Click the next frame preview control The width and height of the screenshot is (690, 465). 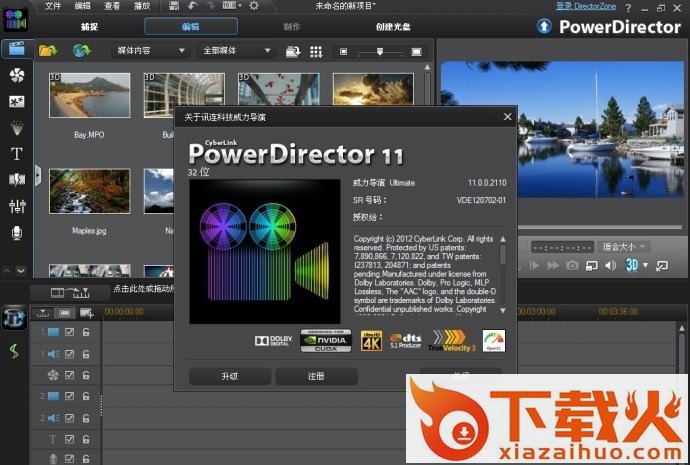tap(534, 265)
